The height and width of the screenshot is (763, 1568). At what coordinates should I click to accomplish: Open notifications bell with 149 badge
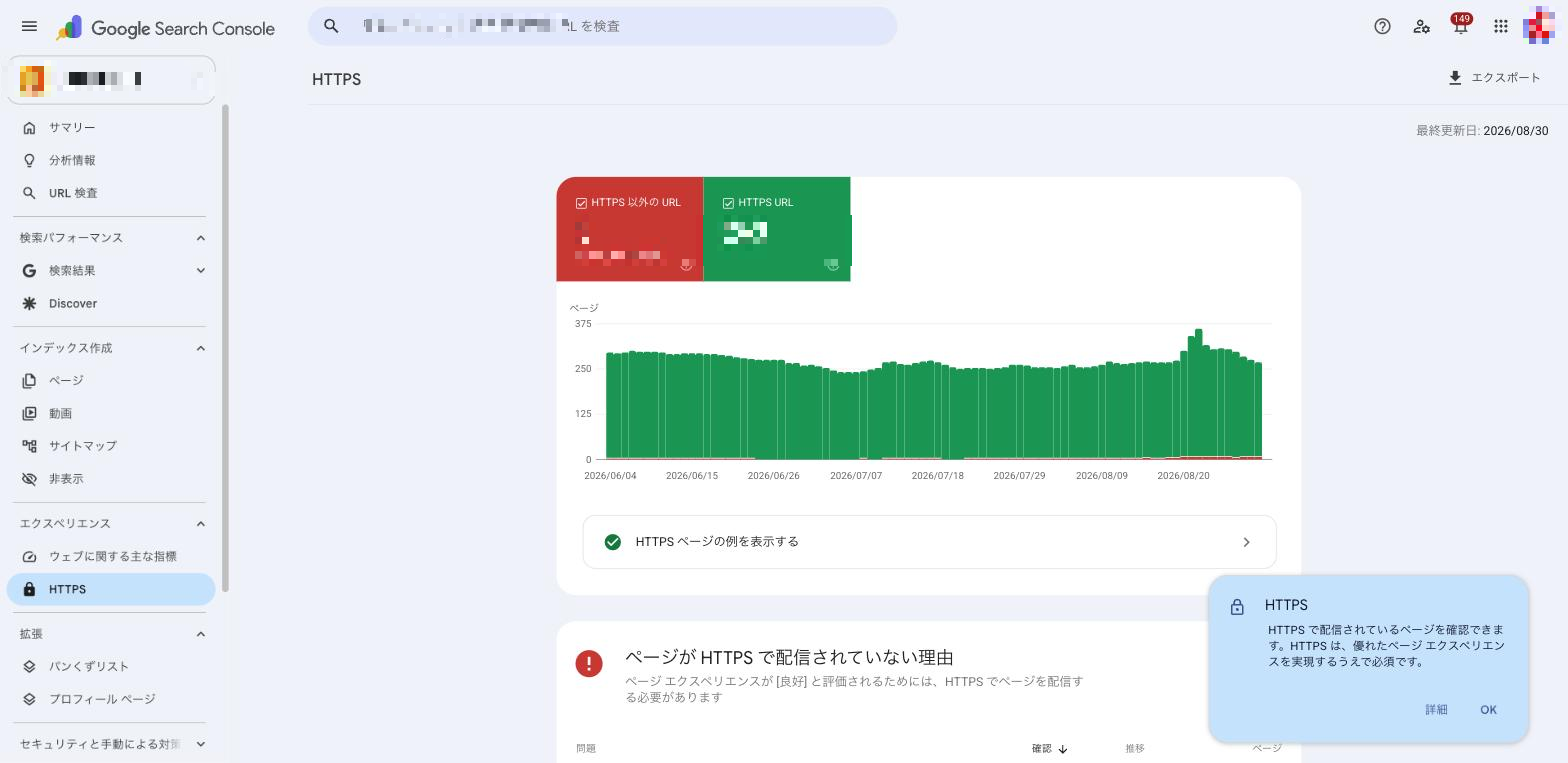pyautogui.click(x=1461, y=26)
